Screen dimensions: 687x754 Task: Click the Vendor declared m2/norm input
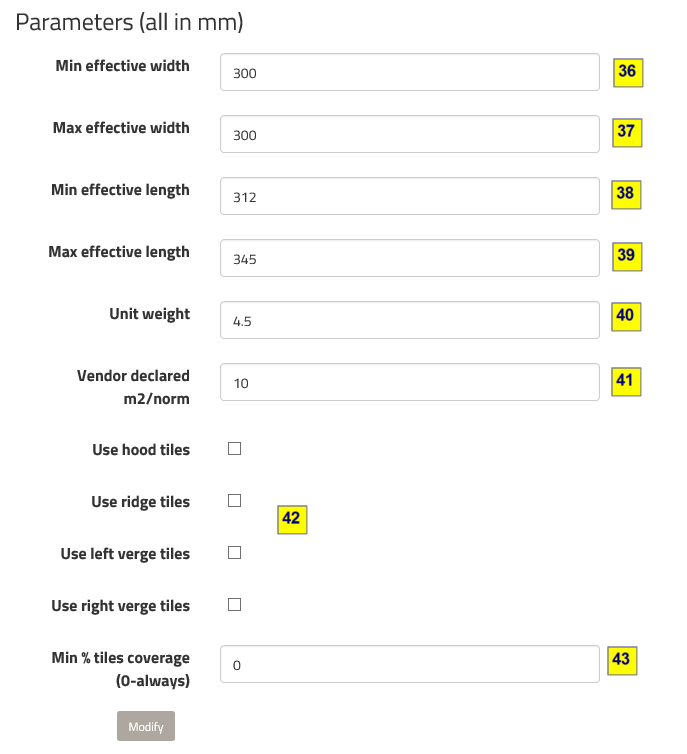[x=409, y=383]
